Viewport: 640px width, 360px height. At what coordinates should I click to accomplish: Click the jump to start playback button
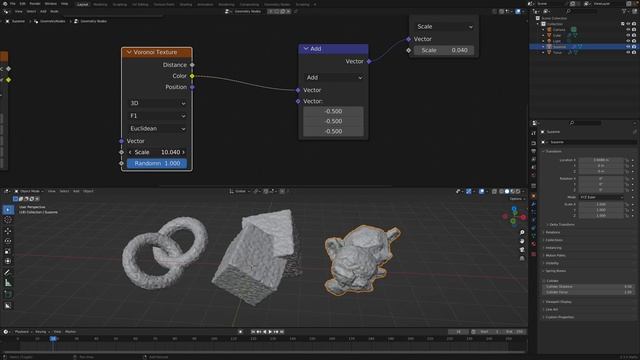coord(253,332)
